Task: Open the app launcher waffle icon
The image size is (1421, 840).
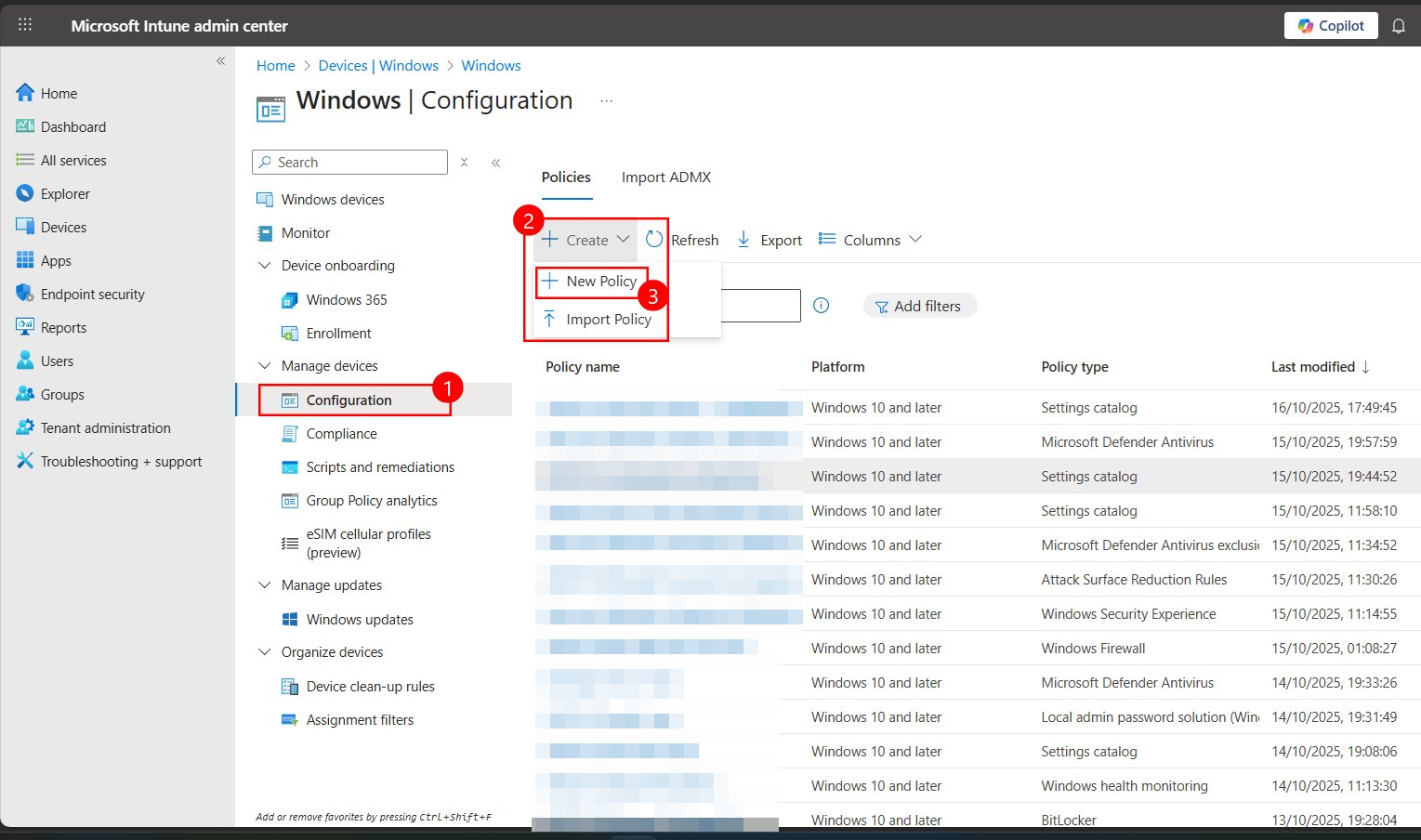Action: [x=25, y=25]
